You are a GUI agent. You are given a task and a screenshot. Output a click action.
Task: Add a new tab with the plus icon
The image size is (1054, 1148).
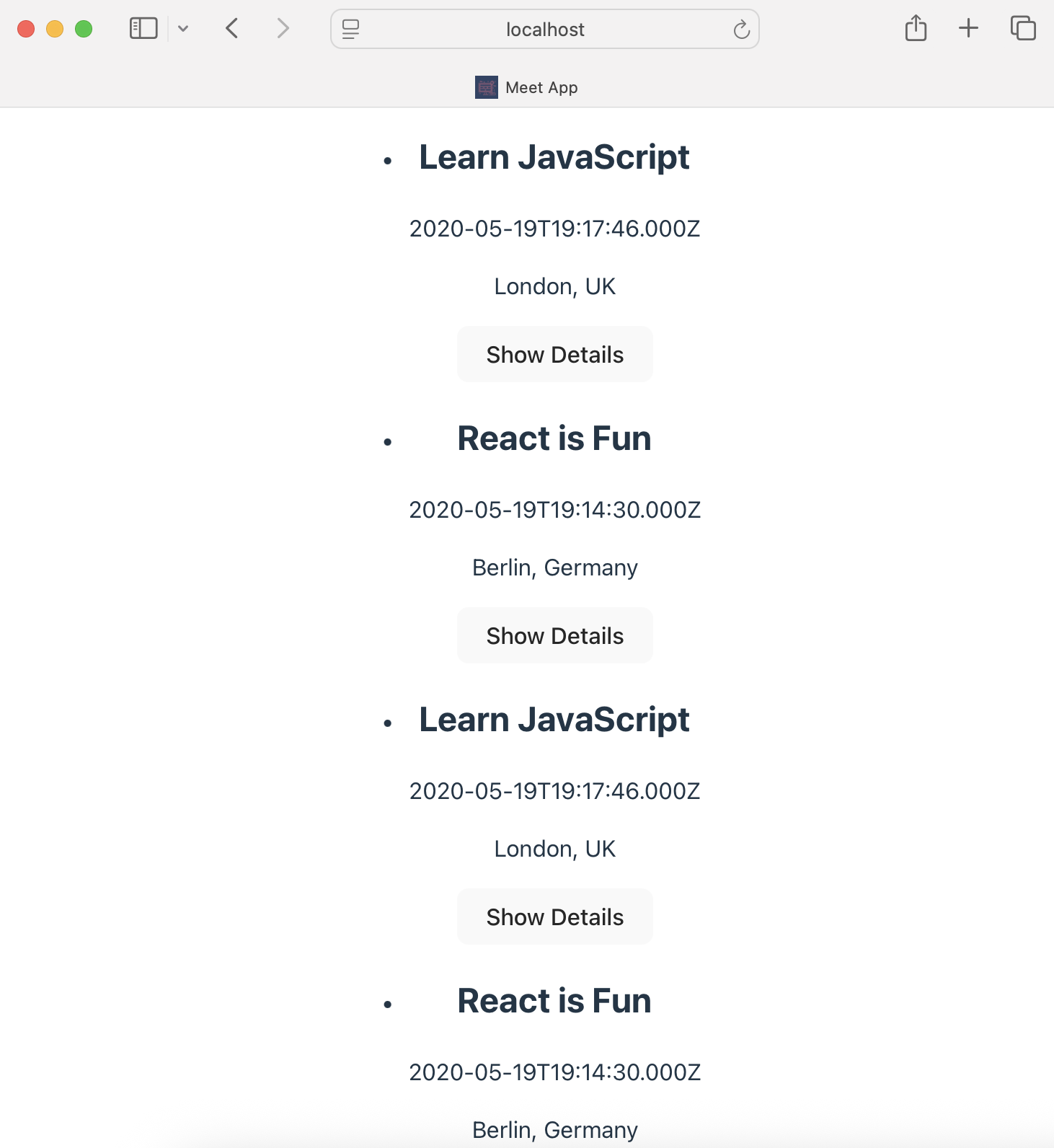pyautogui.click(x=968, y=28)
